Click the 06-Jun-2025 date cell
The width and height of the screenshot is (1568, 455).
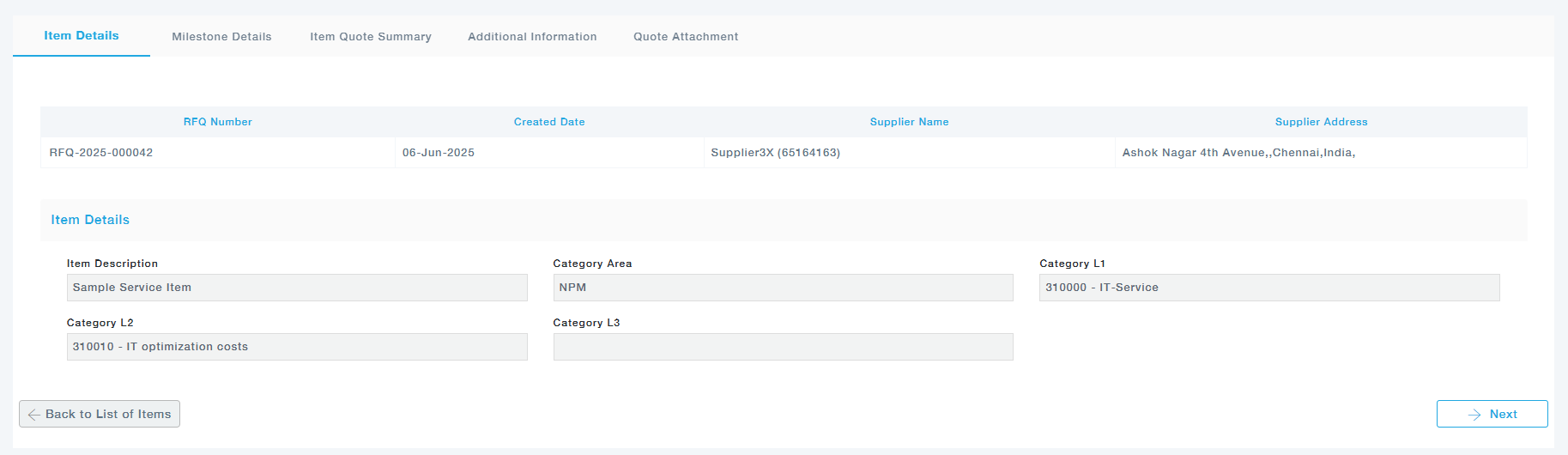pos(439,153)
